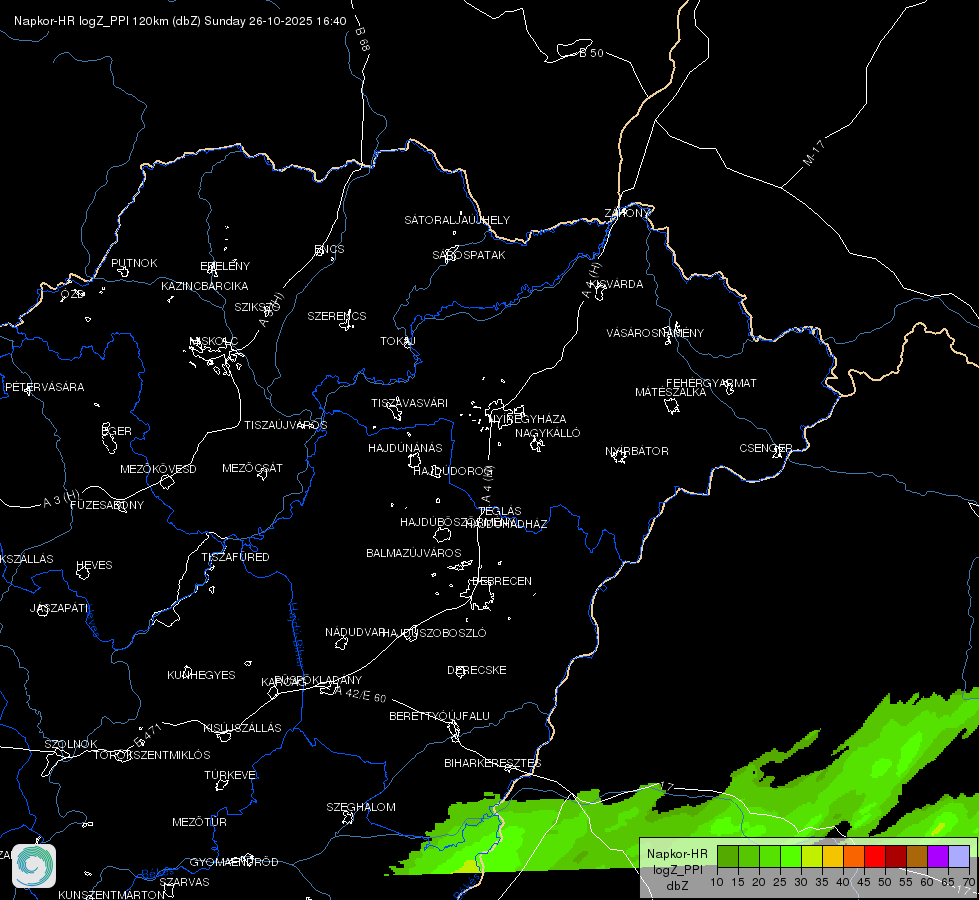
Task: Select the KUNSZENTMÁRTON label
Action: (x=112, y=895)
